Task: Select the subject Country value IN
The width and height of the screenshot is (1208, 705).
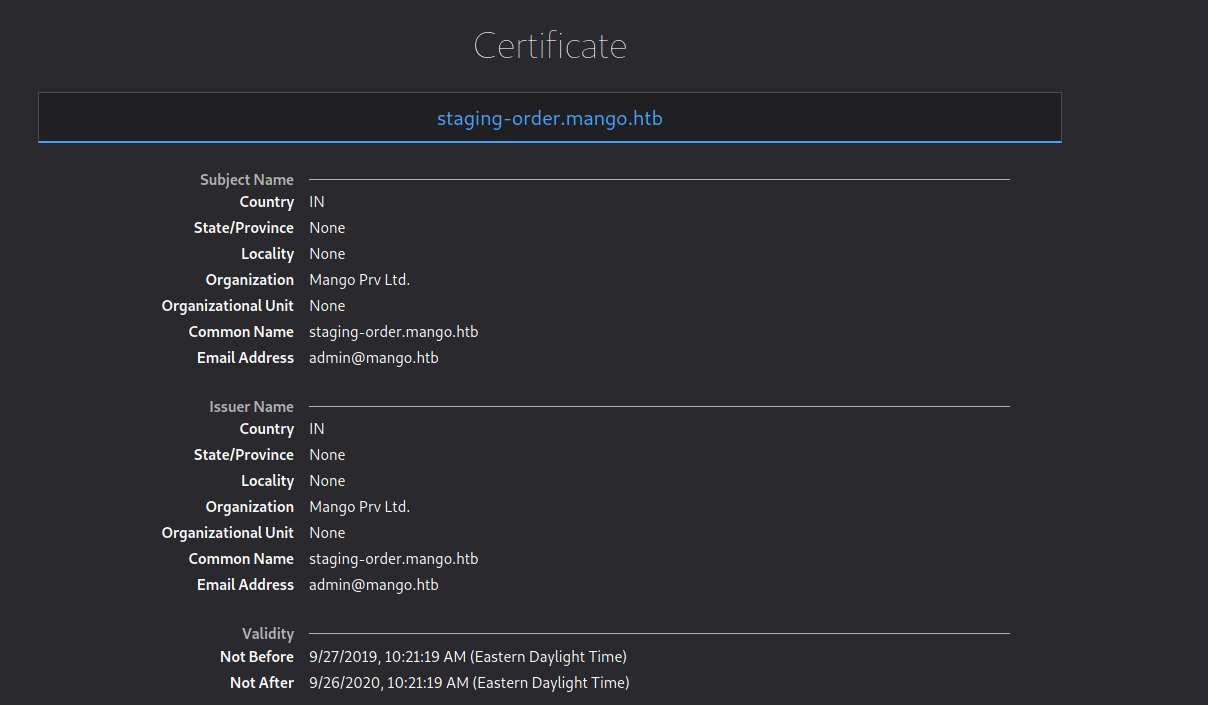Action: click(x=316, y=201)
